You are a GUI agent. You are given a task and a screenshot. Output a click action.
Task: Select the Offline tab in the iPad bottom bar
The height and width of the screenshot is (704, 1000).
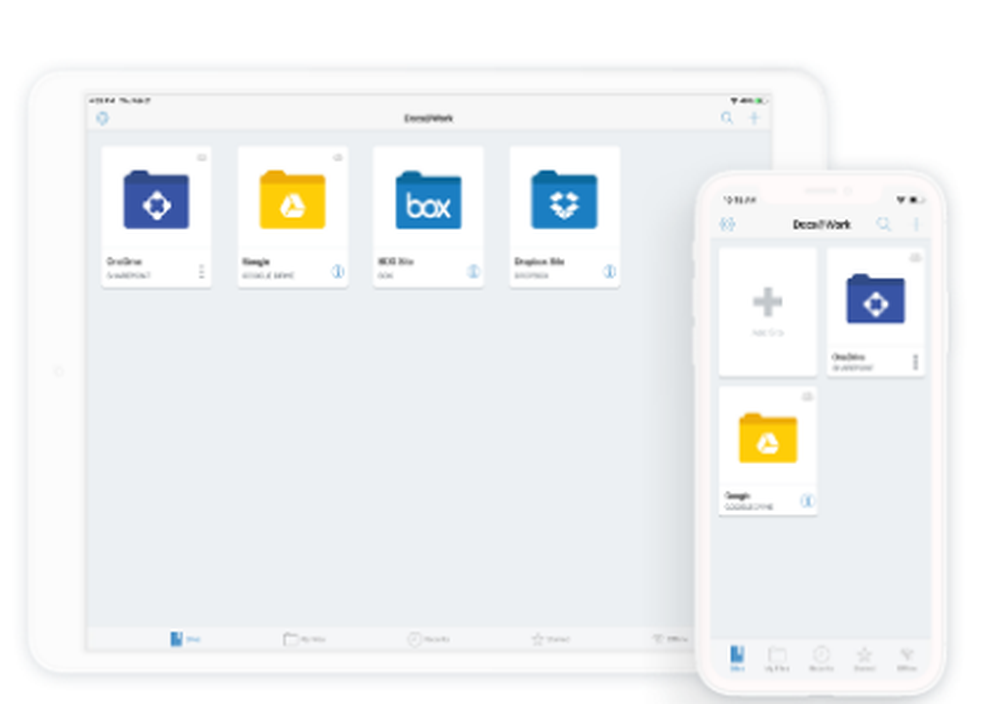670,638
